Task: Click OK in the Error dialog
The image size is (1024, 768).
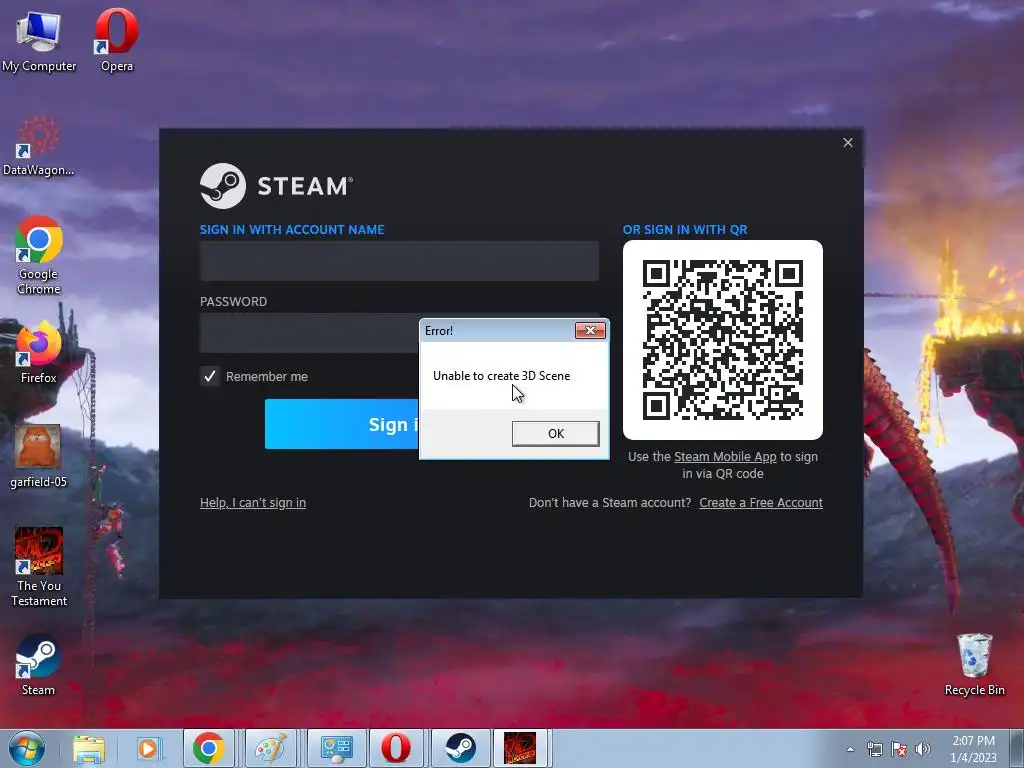Action: tap(556, 434)
